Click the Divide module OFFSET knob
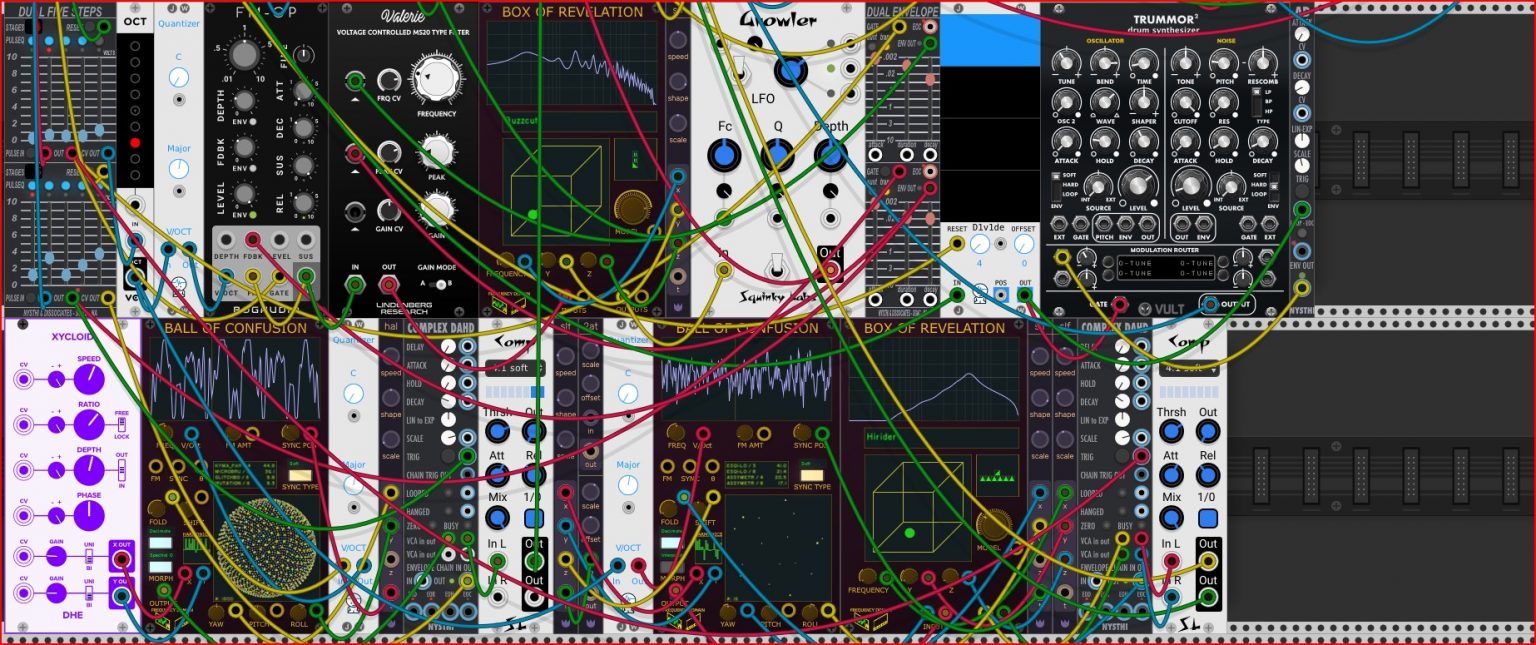1536x645 pixels. (1023, 245)
